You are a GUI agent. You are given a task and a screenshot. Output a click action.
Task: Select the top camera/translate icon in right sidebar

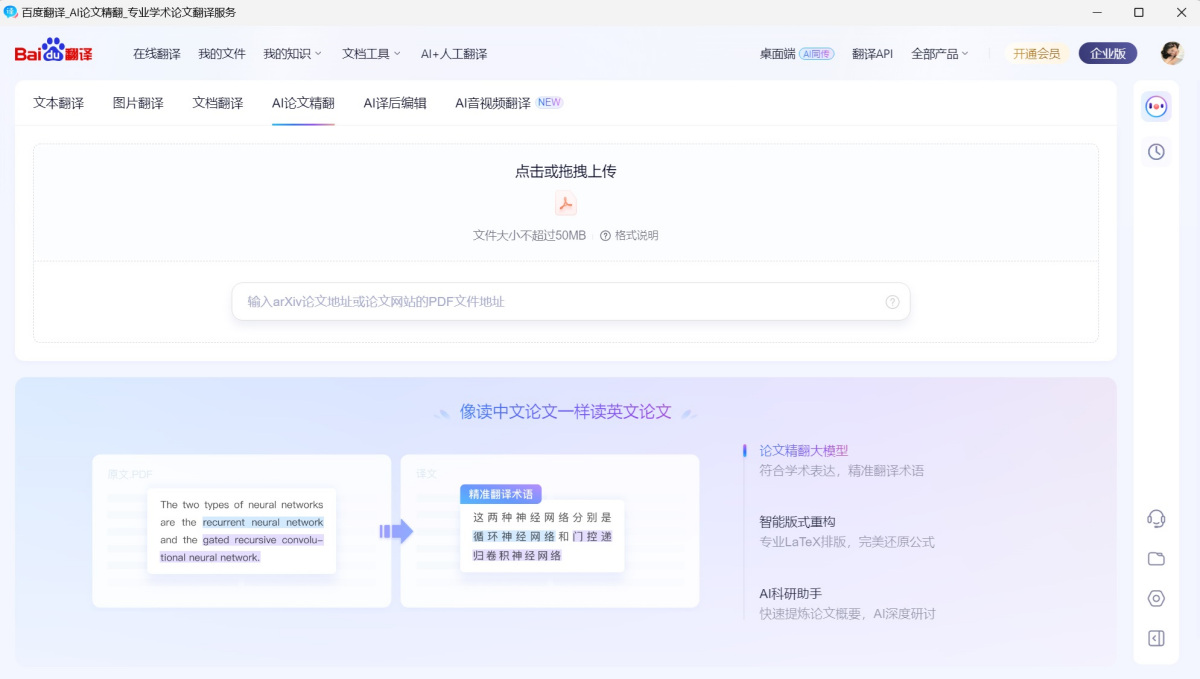[1156, 106]
